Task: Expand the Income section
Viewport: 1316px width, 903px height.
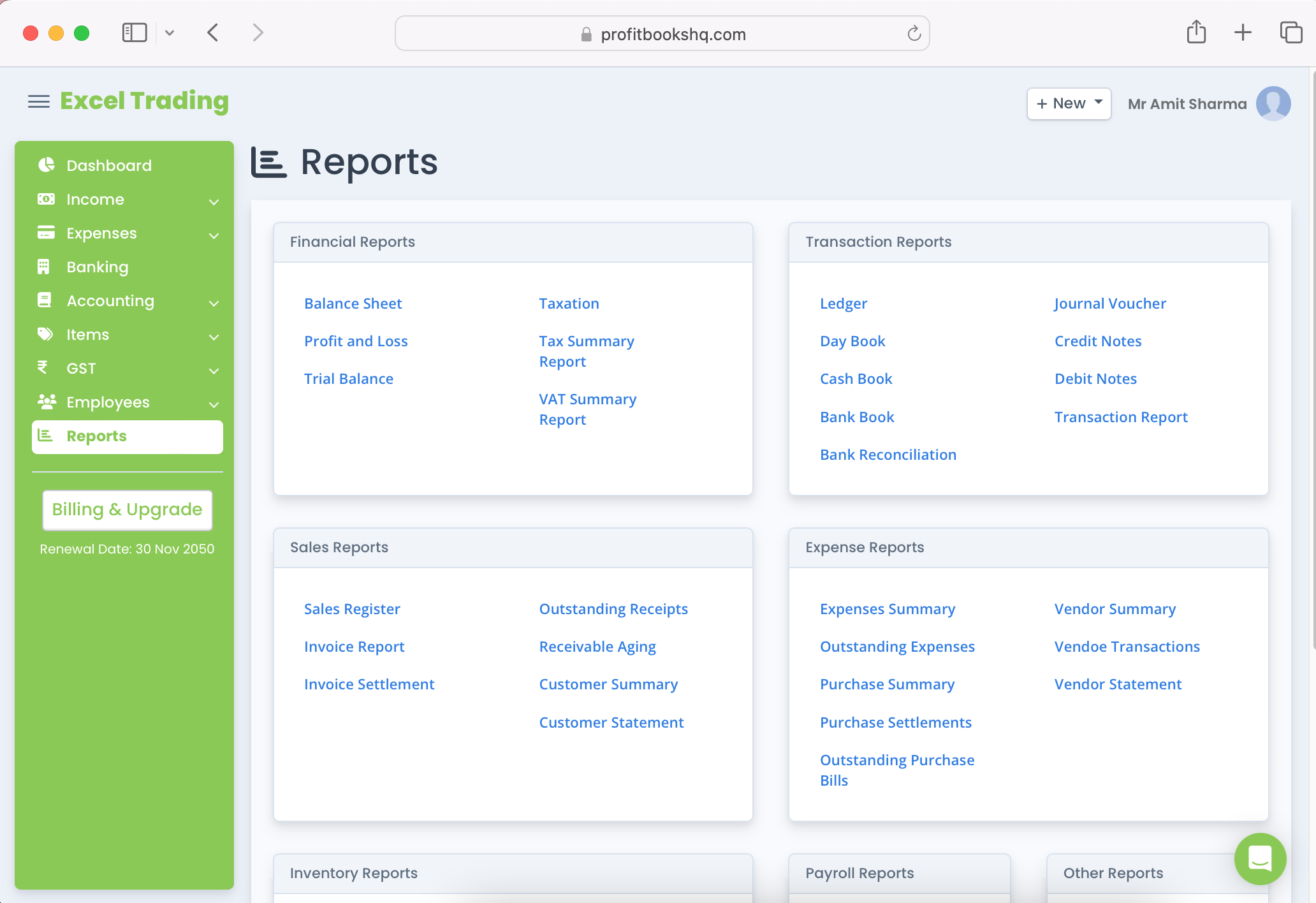Action: point(214,202)
